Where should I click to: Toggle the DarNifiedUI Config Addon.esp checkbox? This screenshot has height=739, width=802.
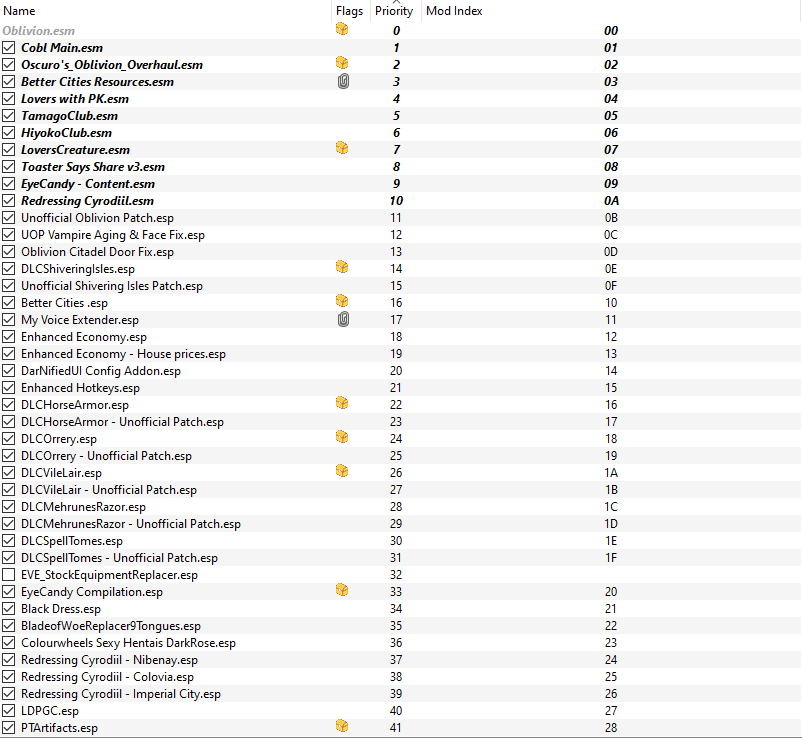(8, 371)
